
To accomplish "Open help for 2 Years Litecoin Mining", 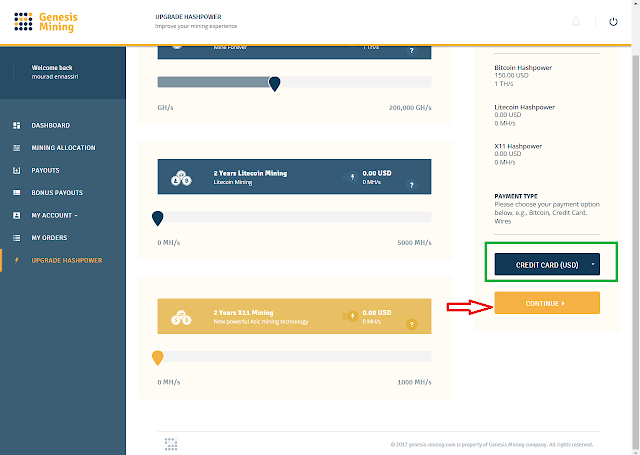I will click(411, 185).
